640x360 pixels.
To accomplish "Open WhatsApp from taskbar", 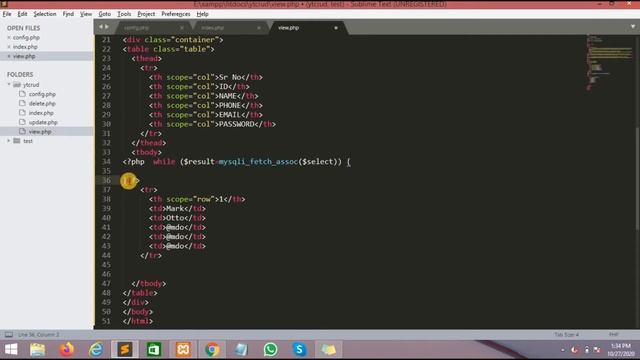I will point(270,350).
